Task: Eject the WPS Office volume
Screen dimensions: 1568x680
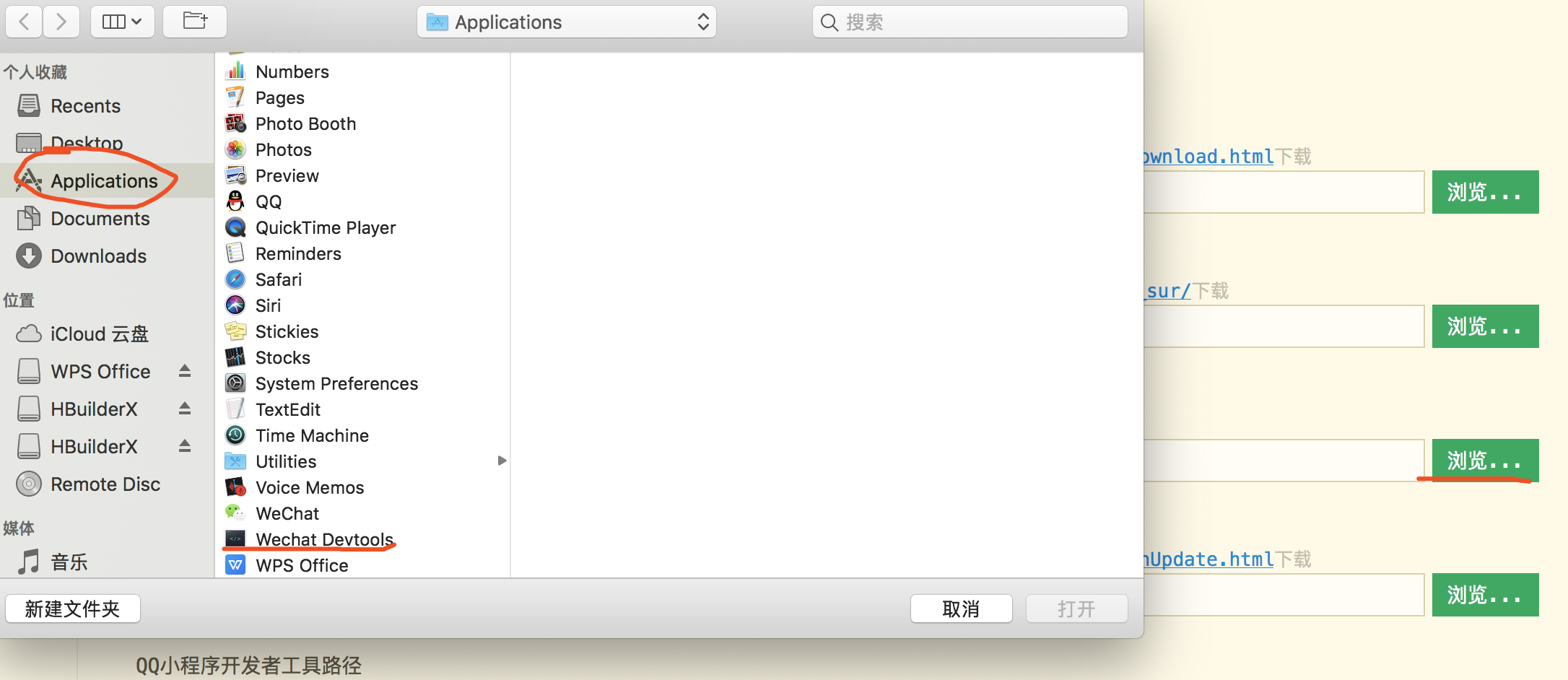Action: [185, 371]
